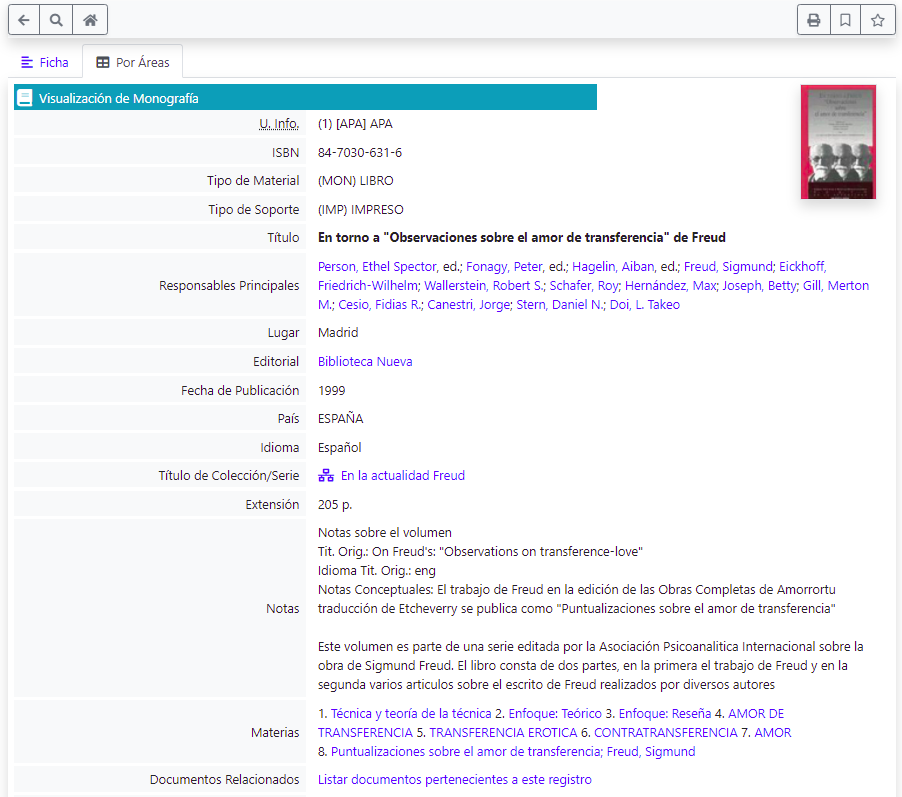Open the book cover thumbnail
Screen dimensions: 902x797
tap(838, 142)
